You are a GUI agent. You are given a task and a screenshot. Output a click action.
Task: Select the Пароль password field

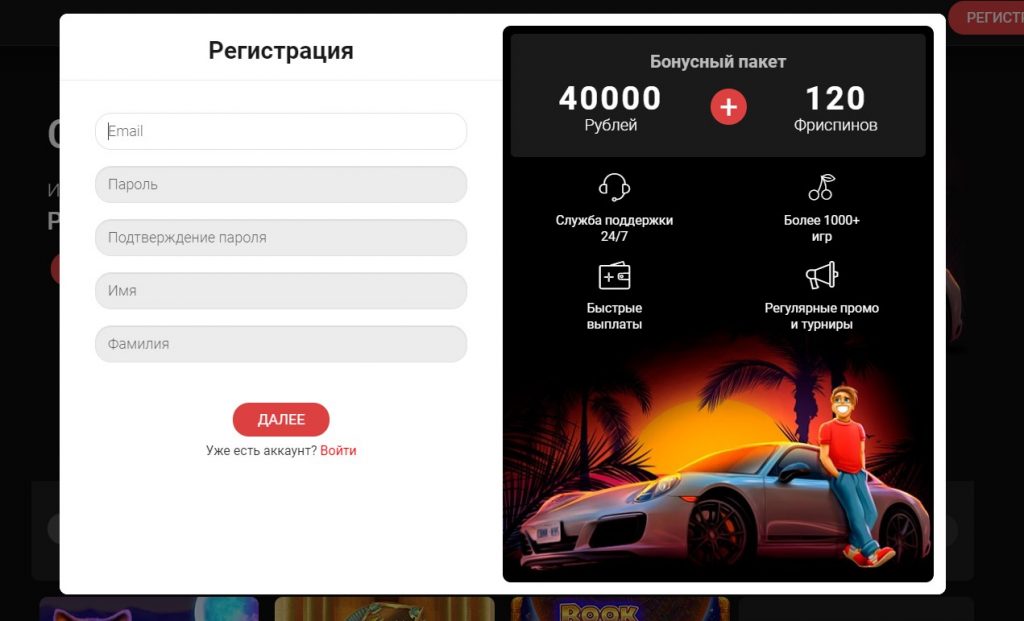point(281,184)
